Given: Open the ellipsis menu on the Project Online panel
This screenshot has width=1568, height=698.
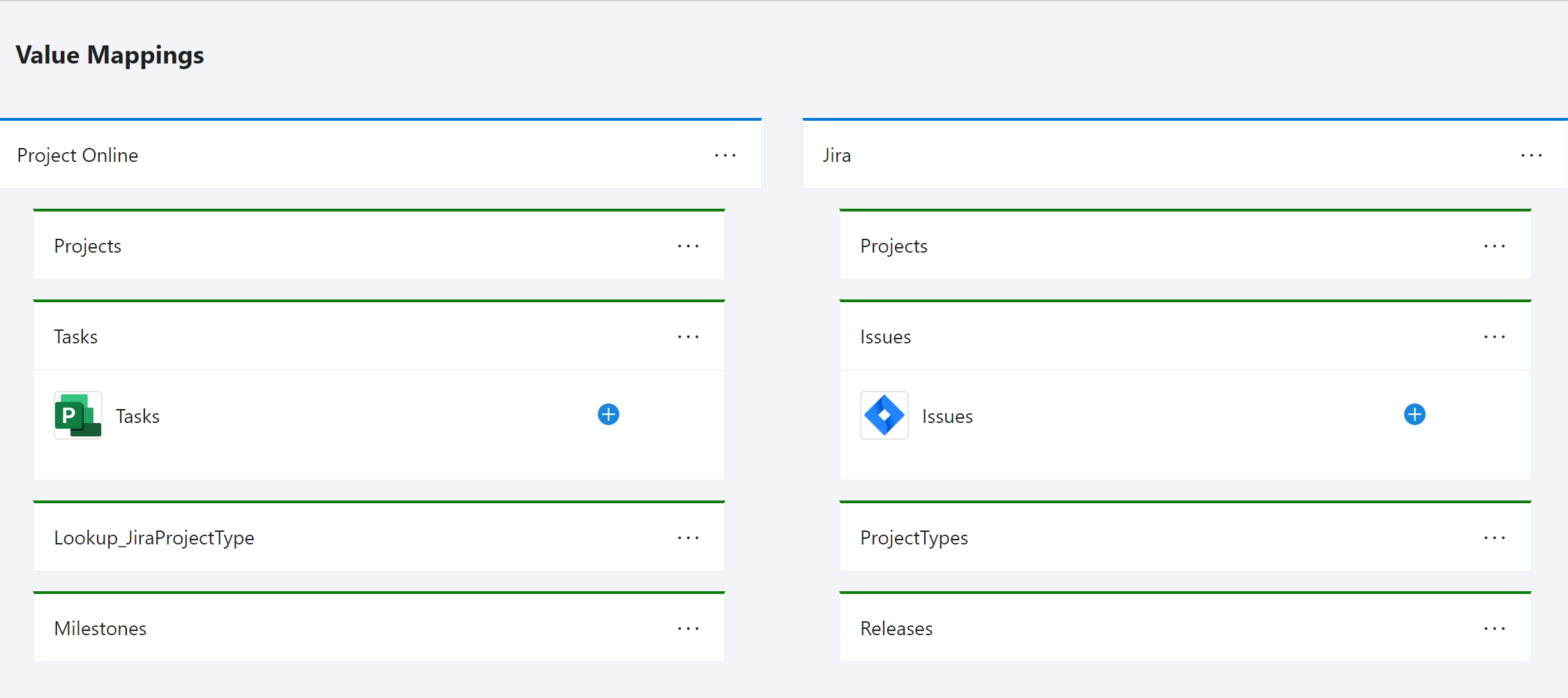Looking at the screenshot, I should [x=725, y=155].
